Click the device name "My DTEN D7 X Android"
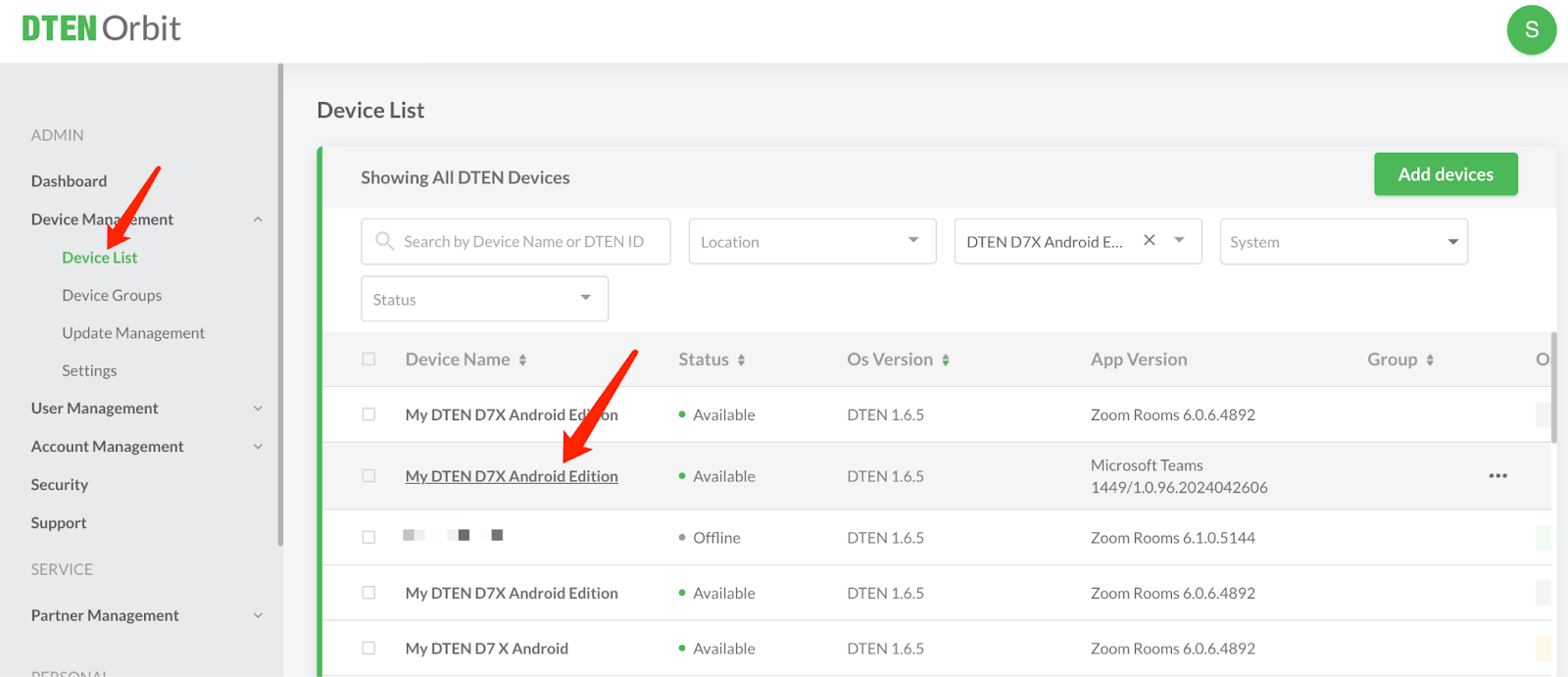Viewport: 1568px width, 677px height. click(x=486, y=649)
